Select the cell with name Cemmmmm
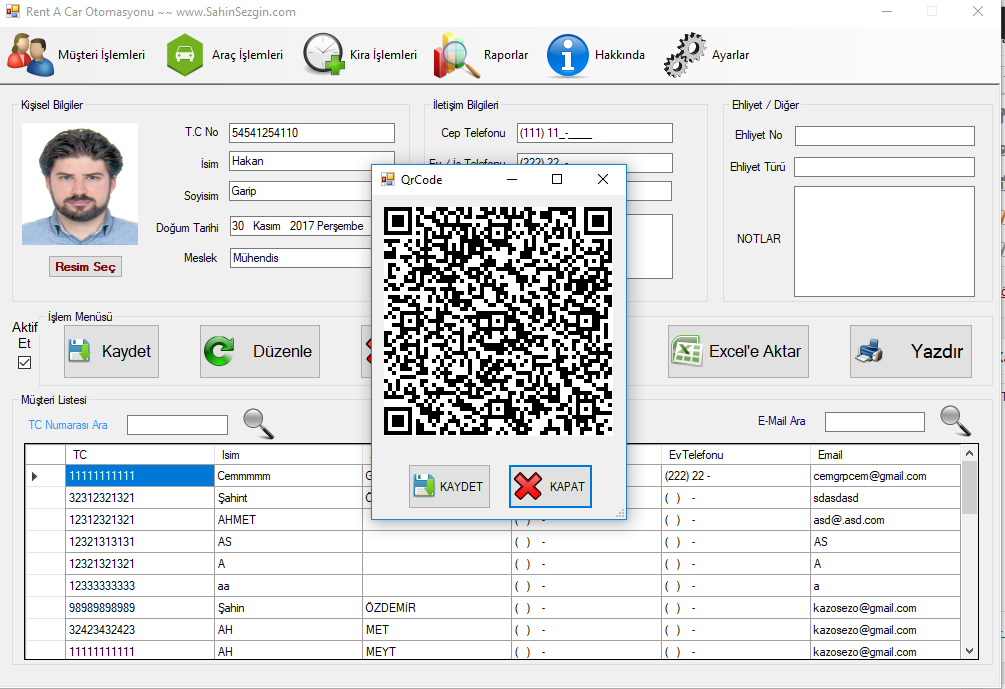1005x689 pixels. click(288, 476)
